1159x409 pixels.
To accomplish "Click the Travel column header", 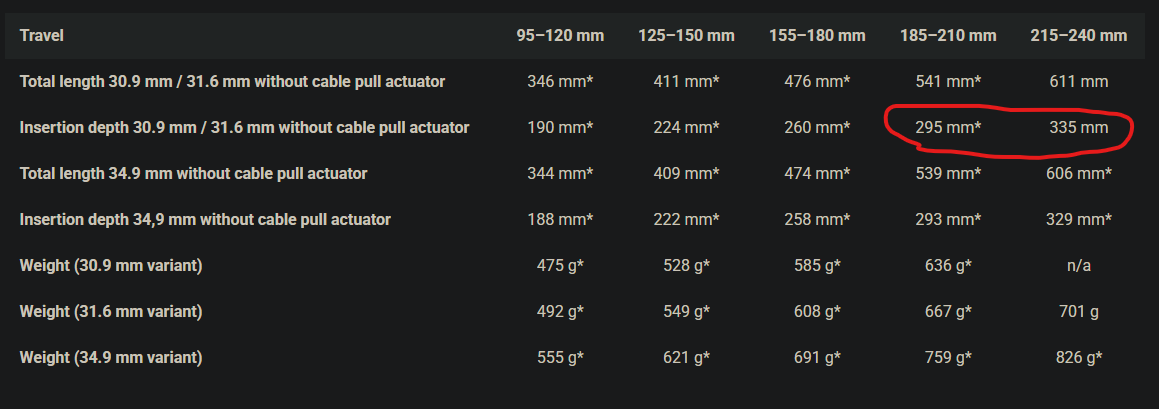I will [42, 36].
